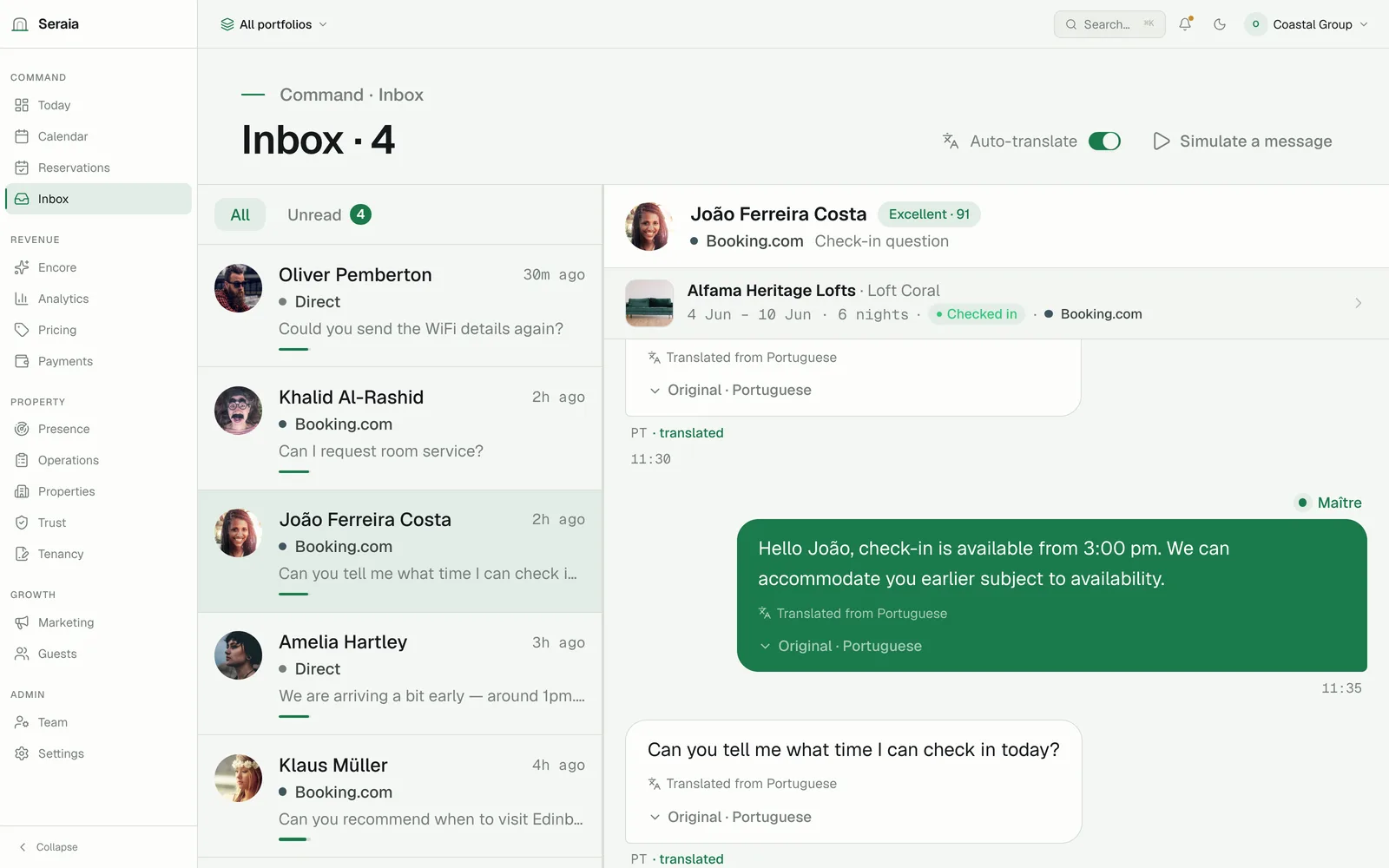Image resolution: width=1389 pixels, height=868 pixels.
Task: Expand Original Portuguese in top partial message
Action: 730,390
